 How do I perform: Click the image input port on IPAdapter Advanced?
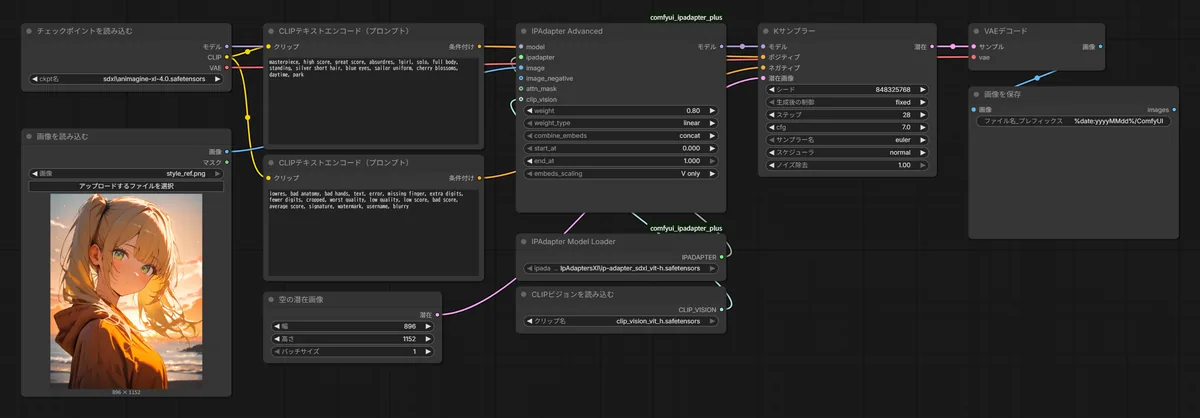(521, 68)
